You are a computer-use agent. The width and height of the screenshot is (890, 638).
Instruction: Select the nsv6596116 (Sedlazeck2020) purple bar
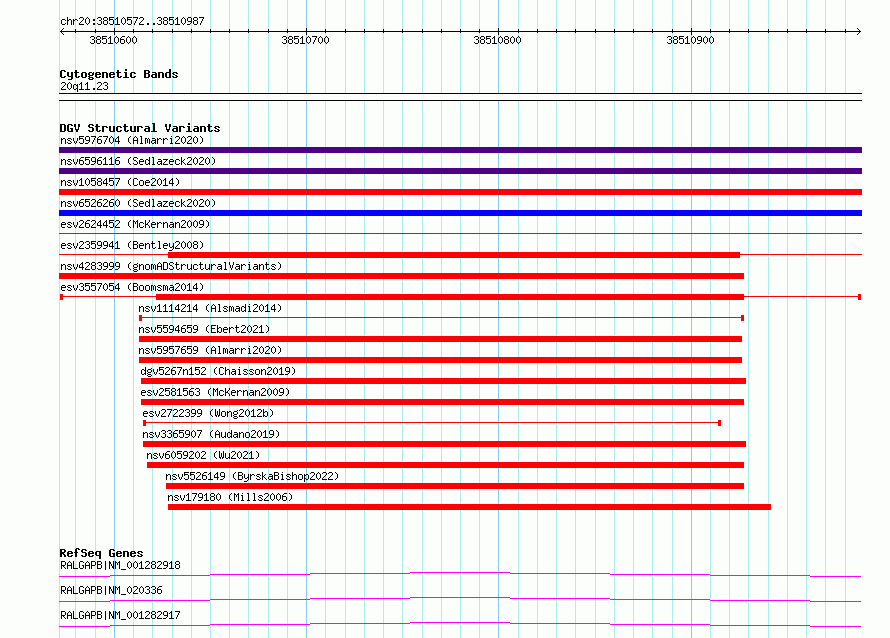[460, 171]
